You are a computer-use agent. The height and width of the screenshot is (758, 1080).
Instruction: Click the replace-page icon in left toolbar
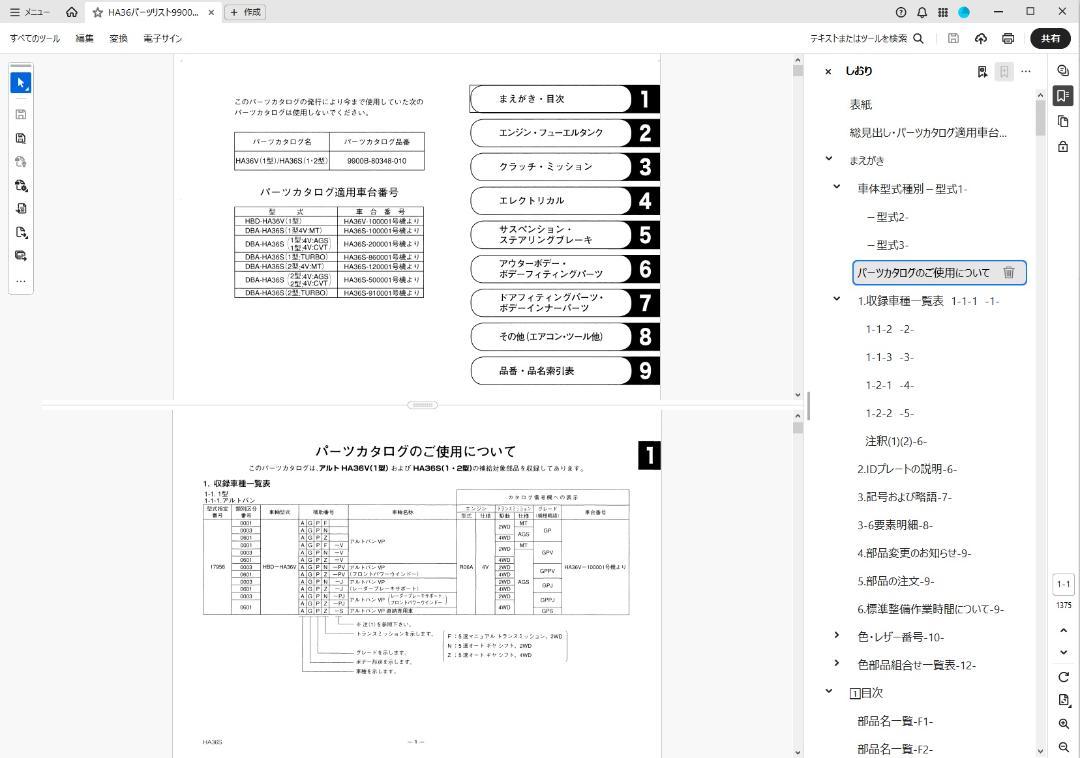click(21, 209)
